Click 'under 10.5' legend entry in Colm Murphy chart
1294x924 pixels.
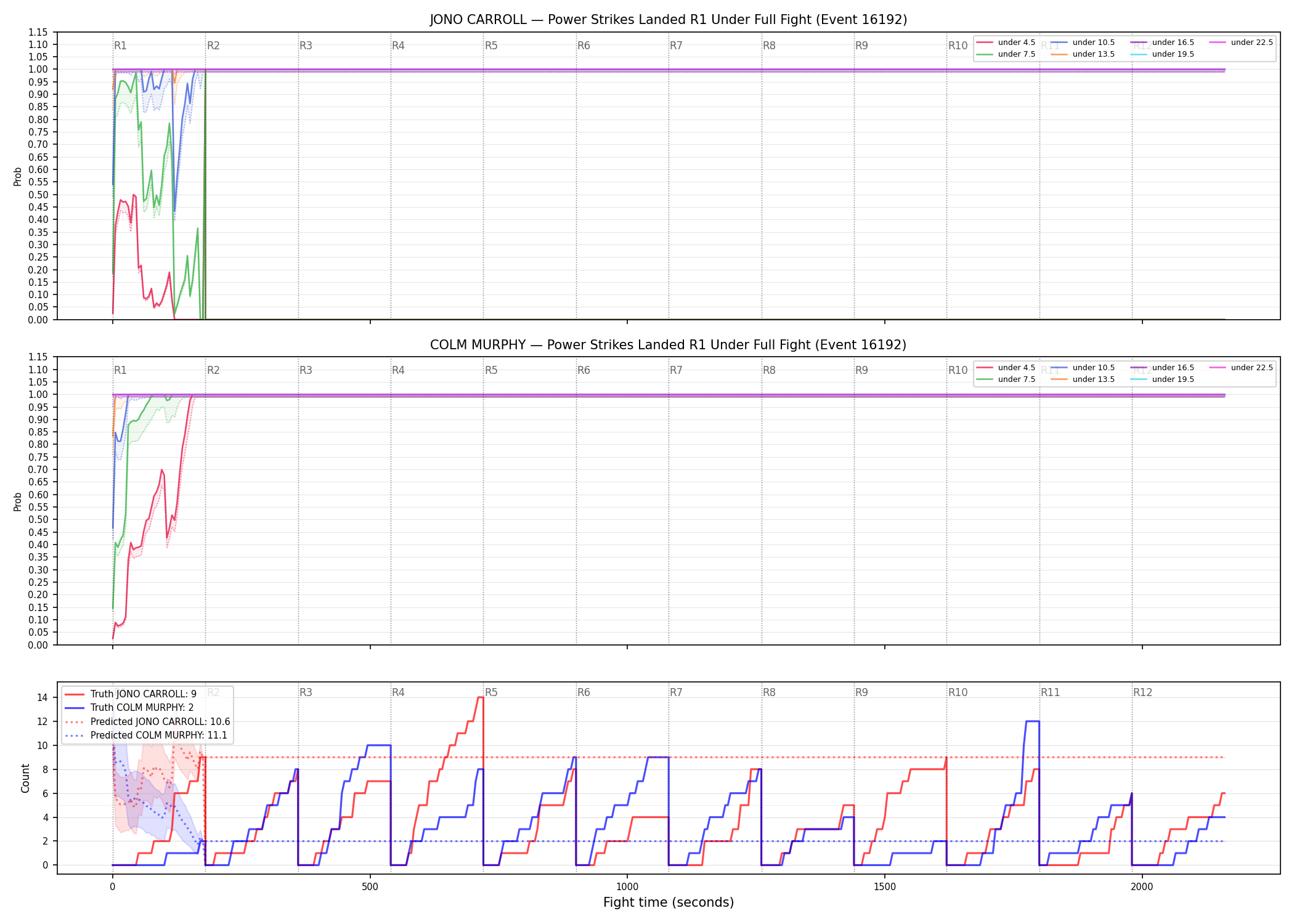coord(1083,368)
